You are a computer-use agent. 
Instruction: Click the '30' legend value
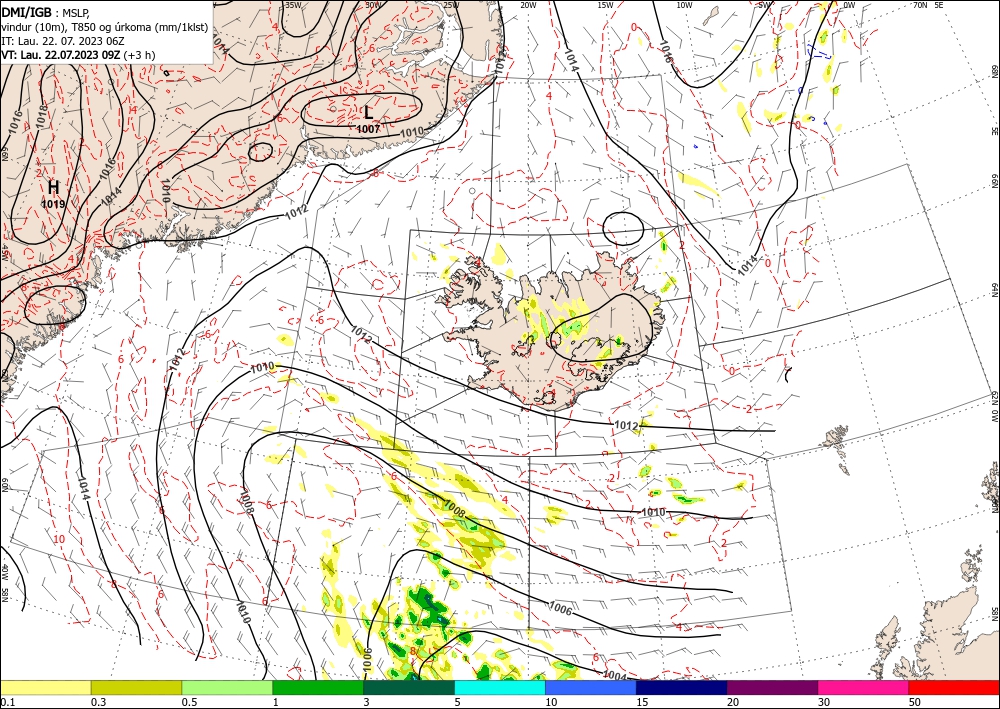pos(824,701)
